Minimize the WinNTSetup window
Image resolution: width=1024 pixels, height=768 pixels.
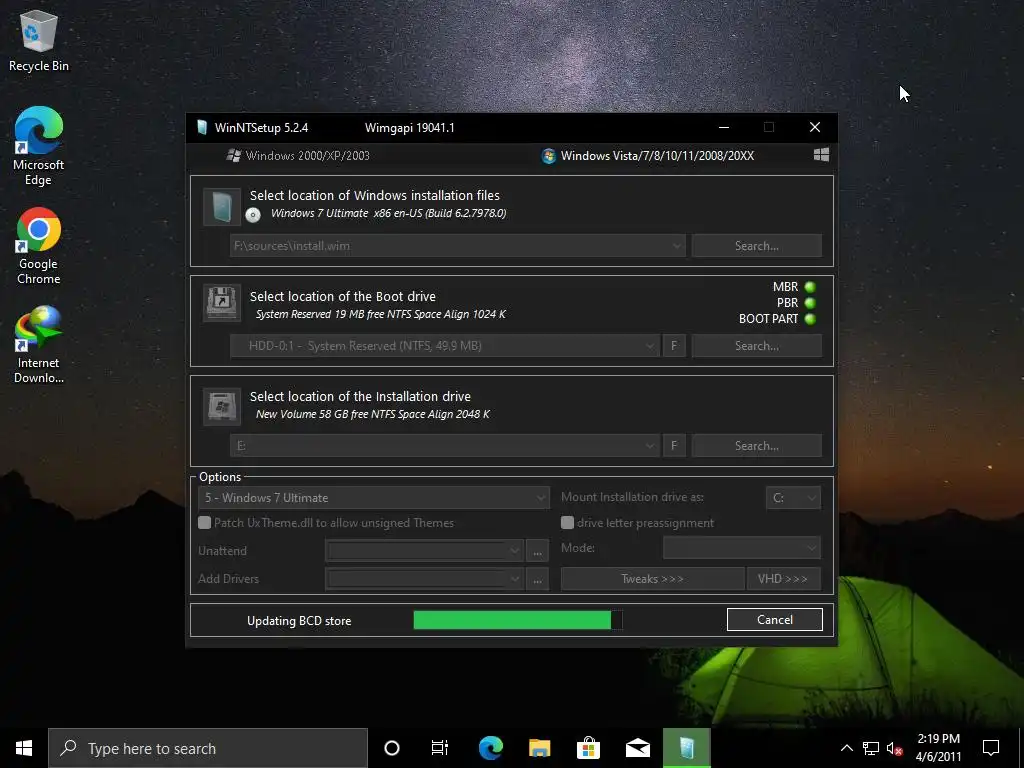point(724,127)
